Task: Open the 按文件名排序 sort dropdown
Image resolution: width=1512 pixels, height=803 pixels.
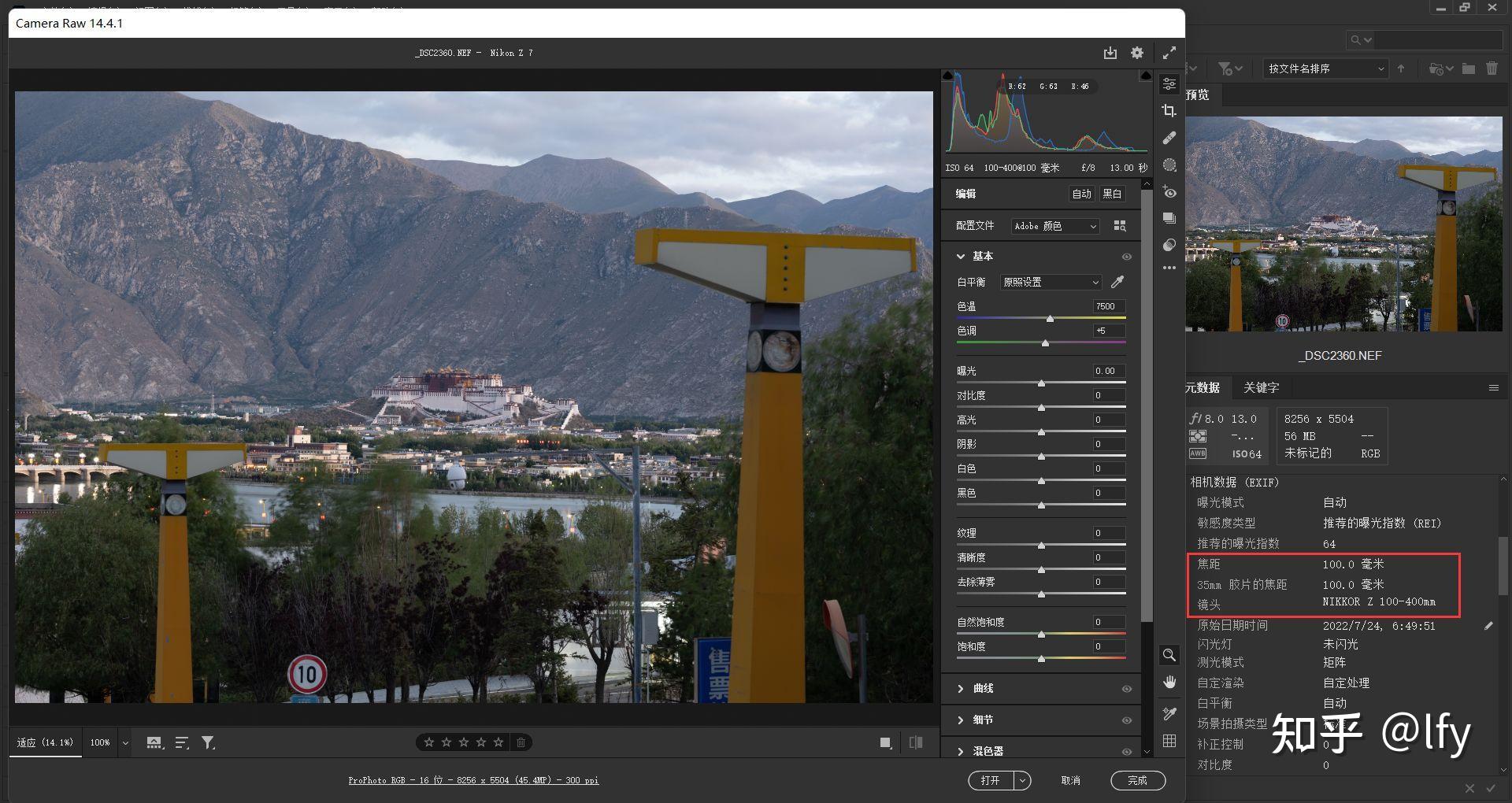Action: (x=1325, y=68)
